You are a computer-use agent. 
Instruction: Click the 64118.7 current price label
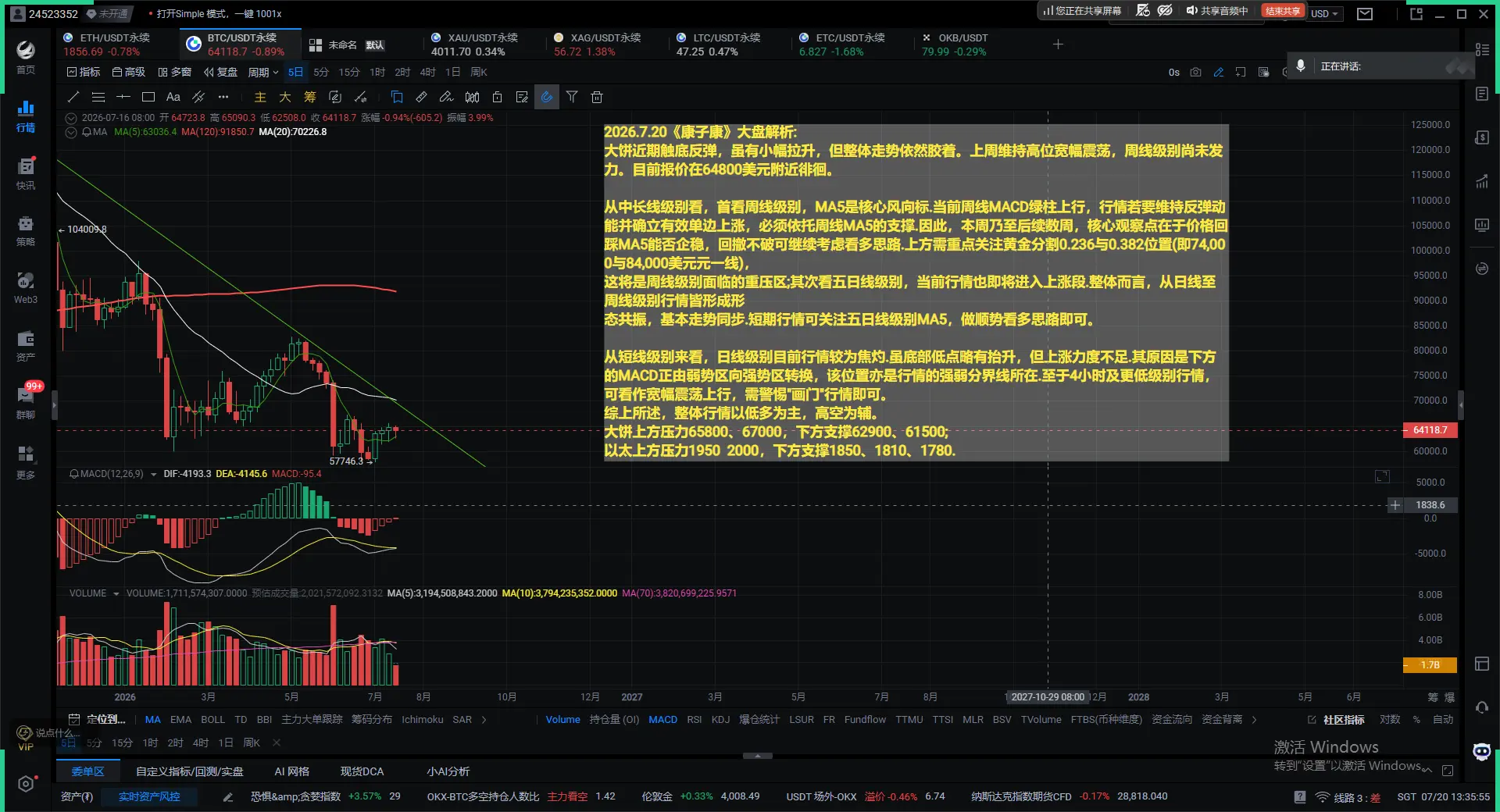1430,430
